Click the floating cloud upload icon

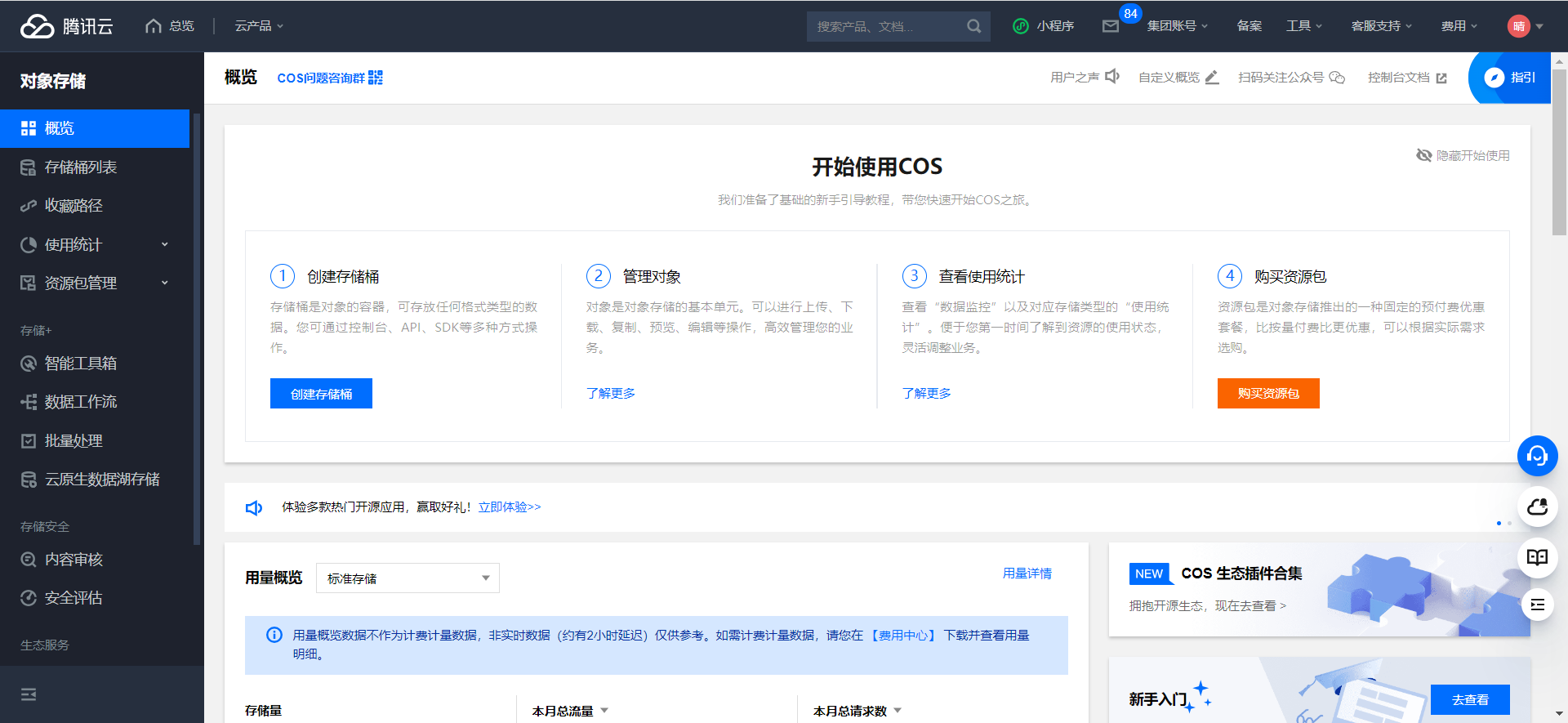tap(1537, 507)
